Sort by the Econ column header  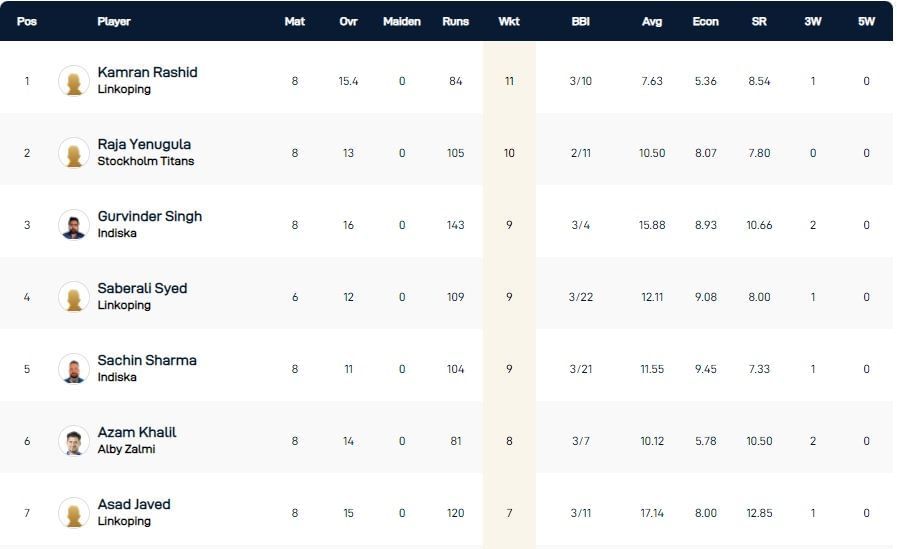click(705, 21)
